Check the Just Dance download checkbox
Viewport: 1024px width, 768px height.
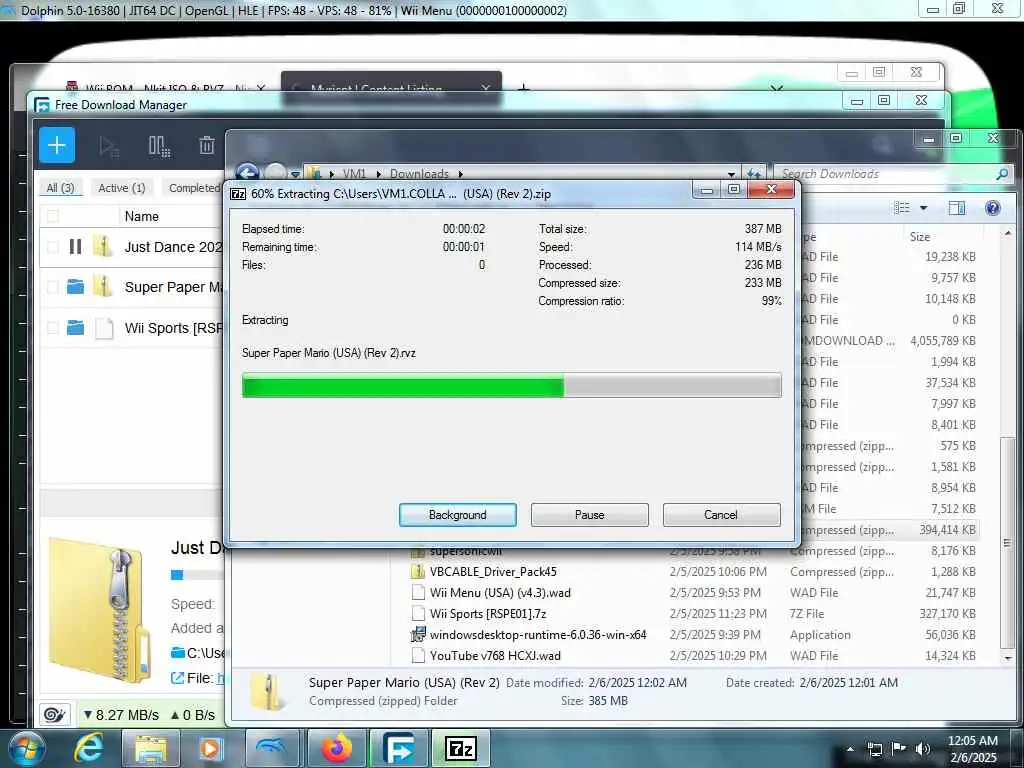tap(53, 247)
